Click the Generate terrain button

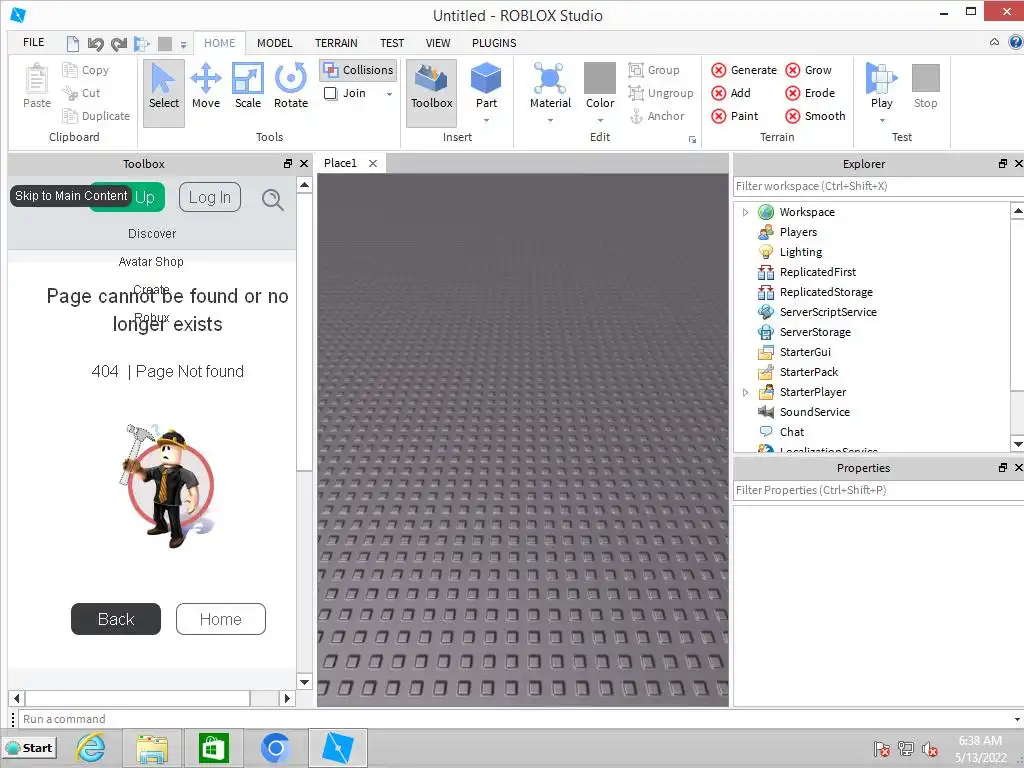click(744, 70)
